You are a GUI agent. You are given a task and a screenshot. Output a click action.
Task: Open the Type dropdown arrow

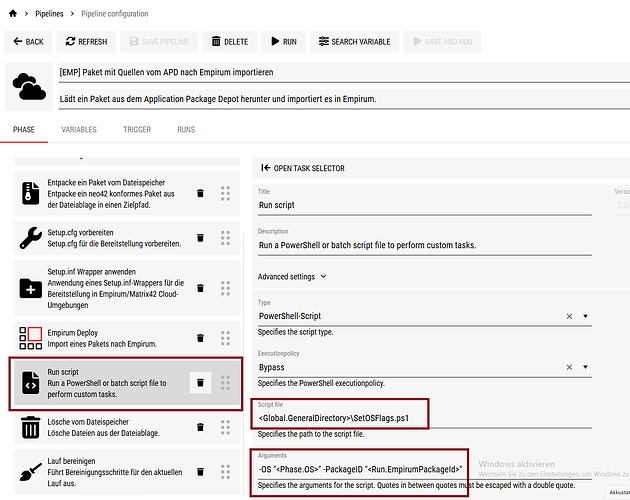click(585, 316)
